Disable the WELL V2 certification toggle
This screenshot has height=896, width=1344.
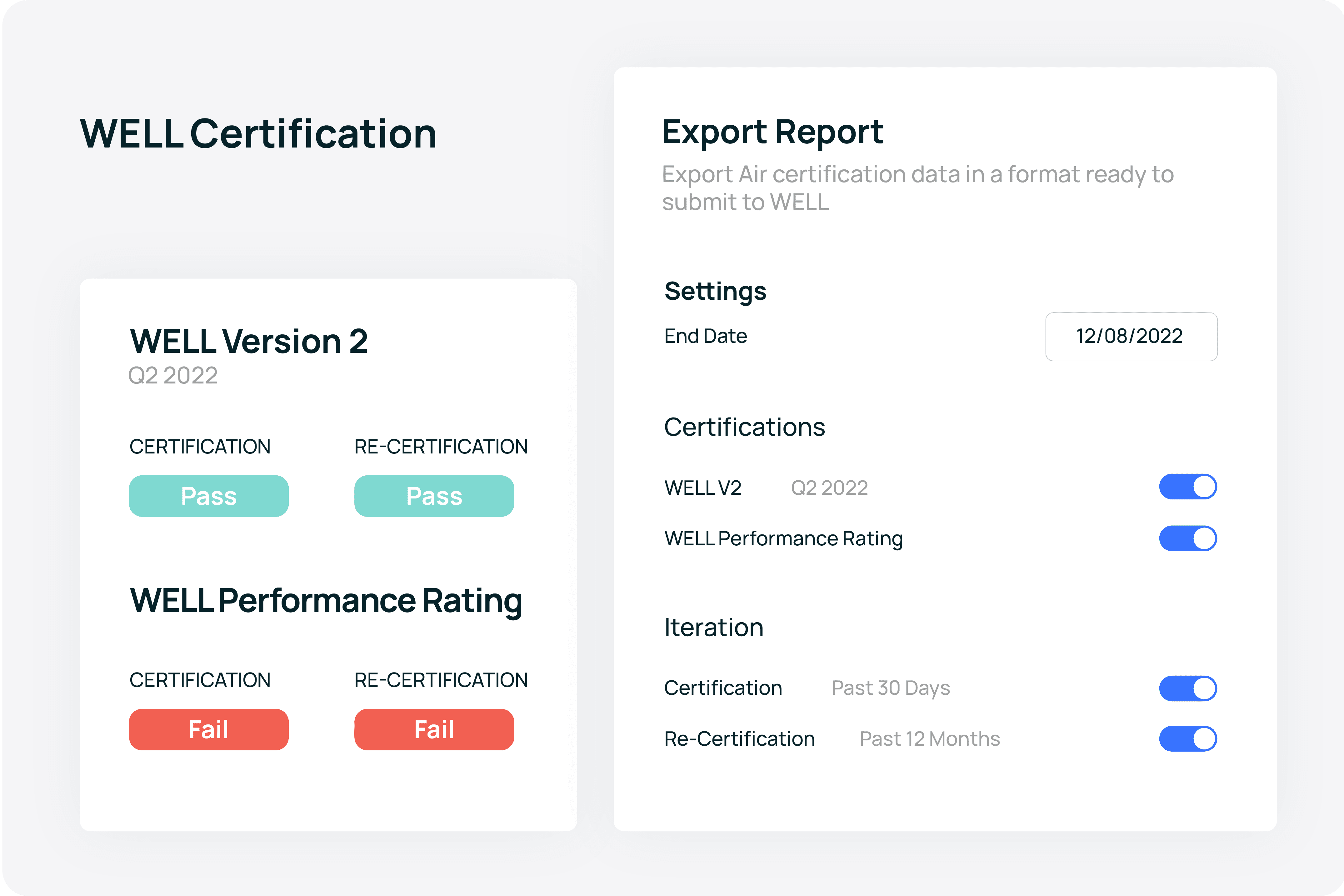pyautogui.click(x=1189, y=487)
